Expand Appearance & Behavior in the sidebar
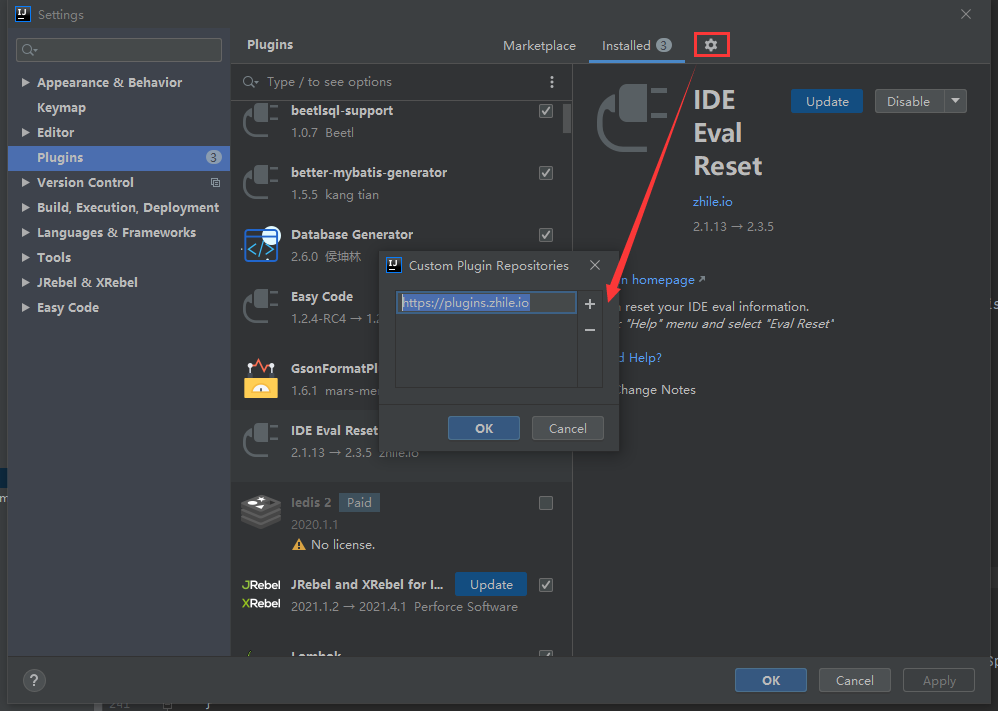 (x=24, y=82)
